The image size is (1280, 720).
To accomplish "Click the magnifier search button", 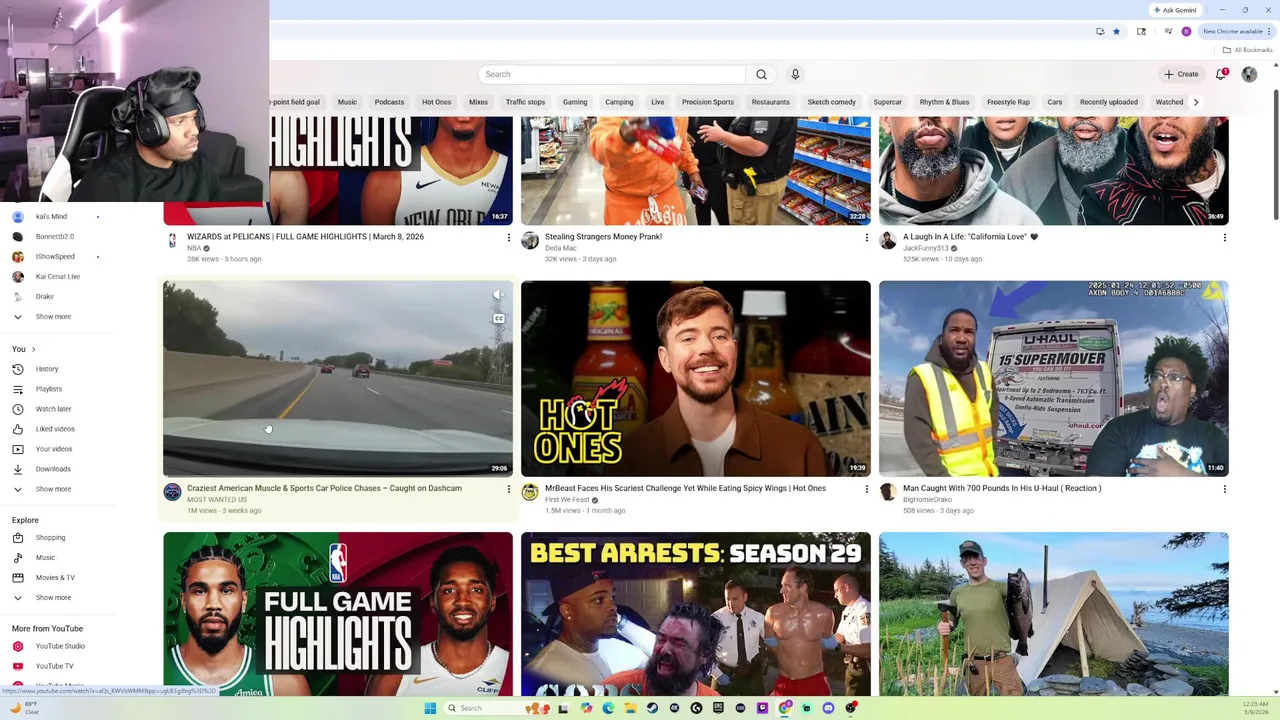I will (x=761, y=74).
